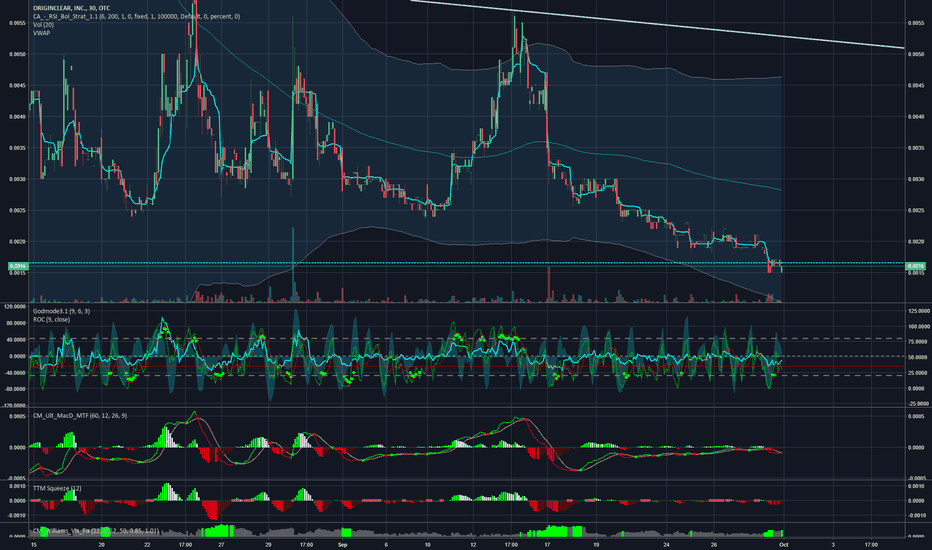Click date 27 on time axis
The width and height of the screenshot is (932, 550).
point(221,544)
